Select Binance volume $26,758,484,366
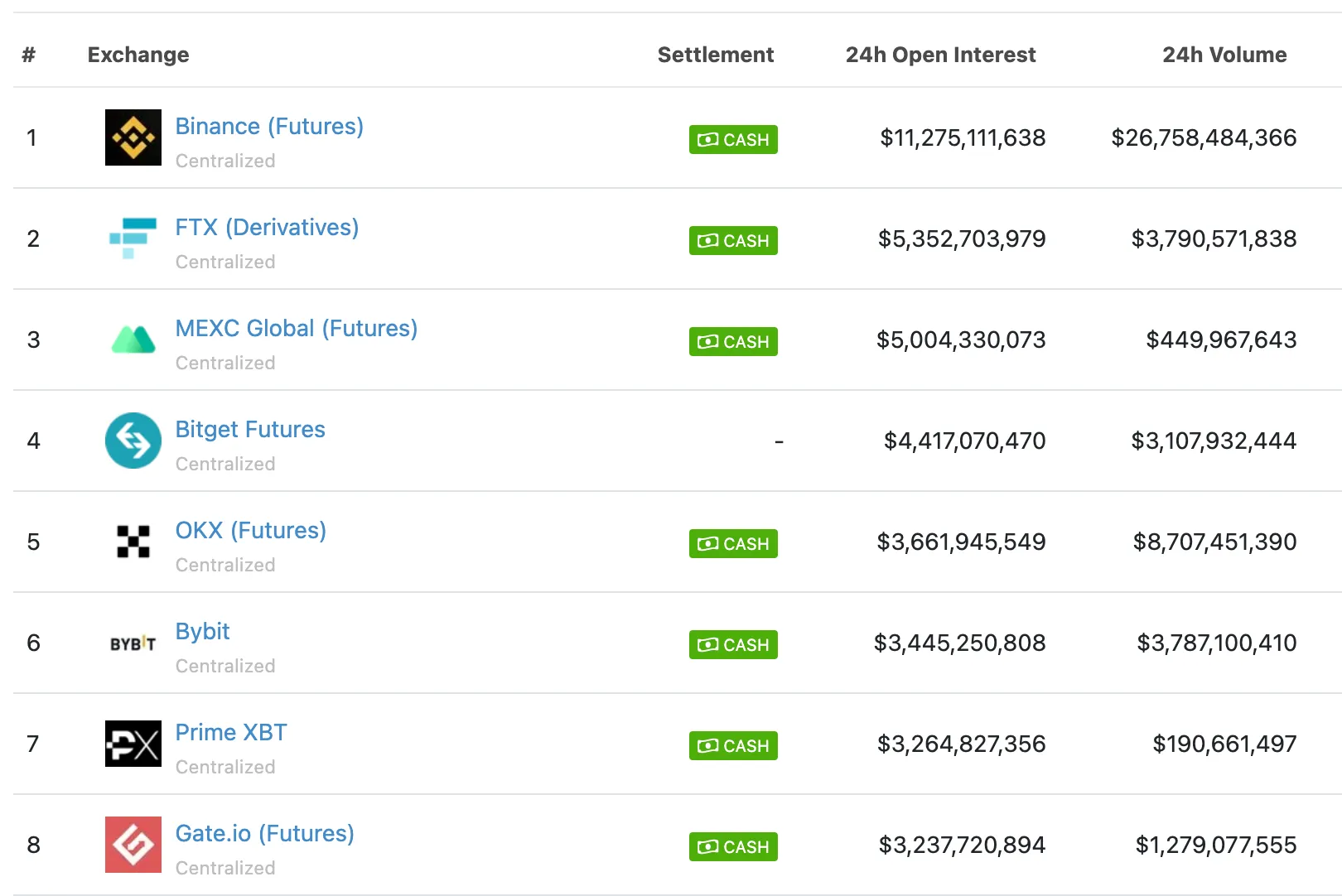 click(x=1204, y=137)
